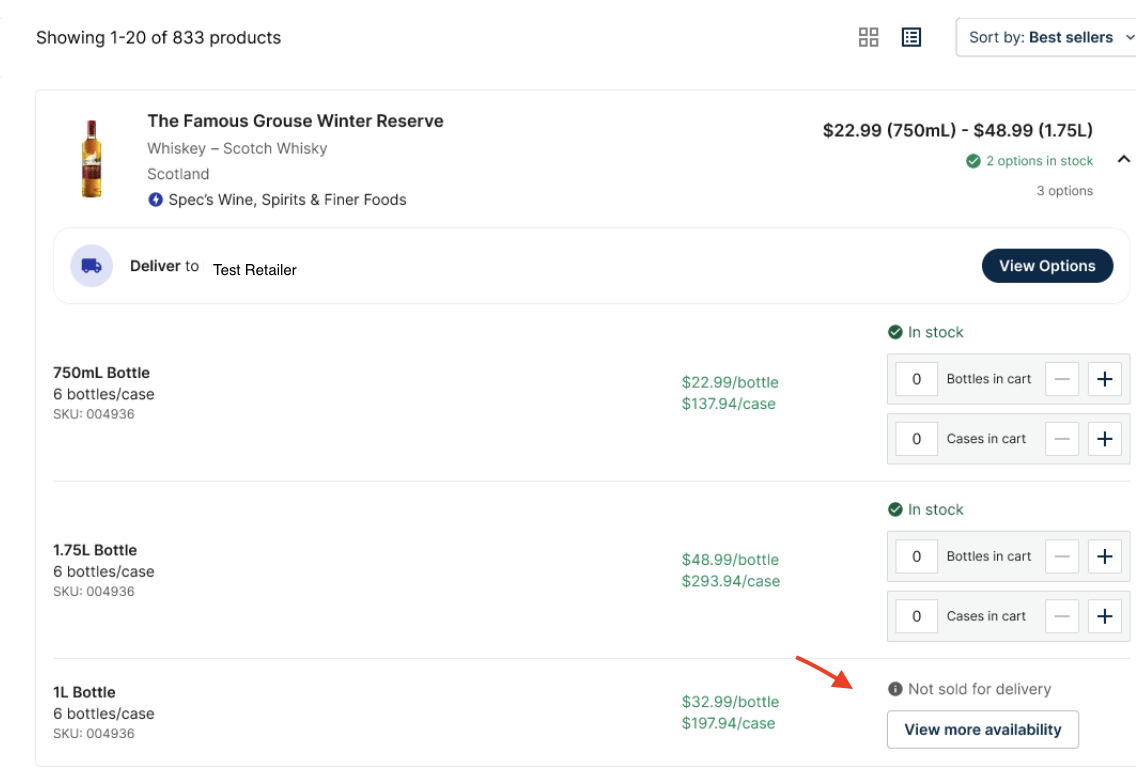The image size is (1136, 782).
Task: Click the In stock icon for 1.75L Bottle
Action: (896, 509)
